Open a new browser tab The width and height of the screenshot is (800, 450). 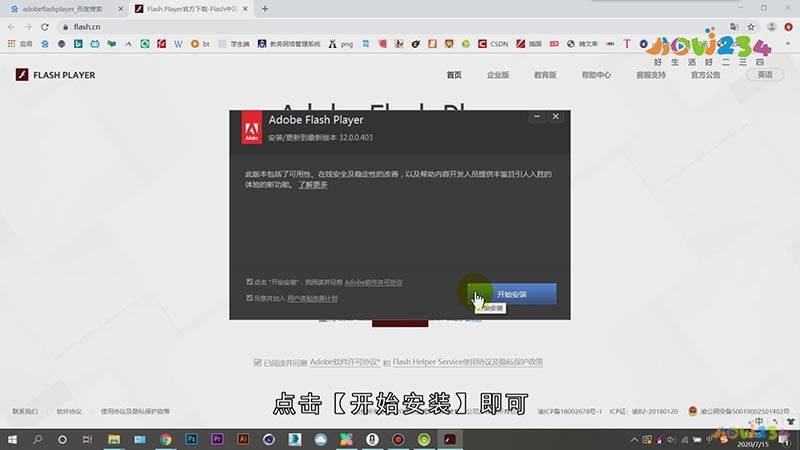click(x=265, y=9)
